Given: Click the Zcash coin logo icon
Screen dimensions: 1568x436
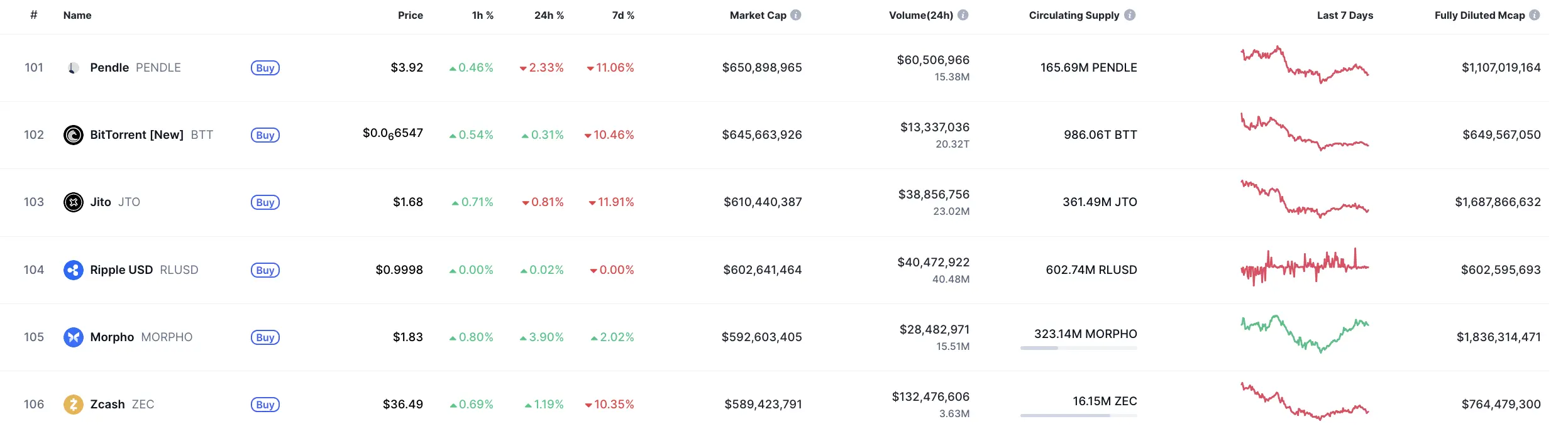Looking at the screenshot, I should pyautogui.click(x=74, y=405).
